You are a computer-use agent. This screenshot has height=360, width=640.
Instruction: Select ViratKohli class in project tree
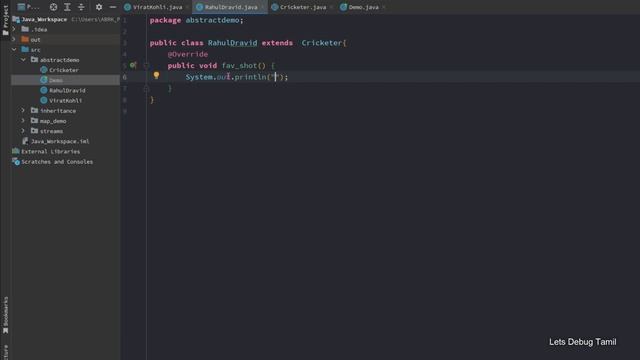click(65, 100)
